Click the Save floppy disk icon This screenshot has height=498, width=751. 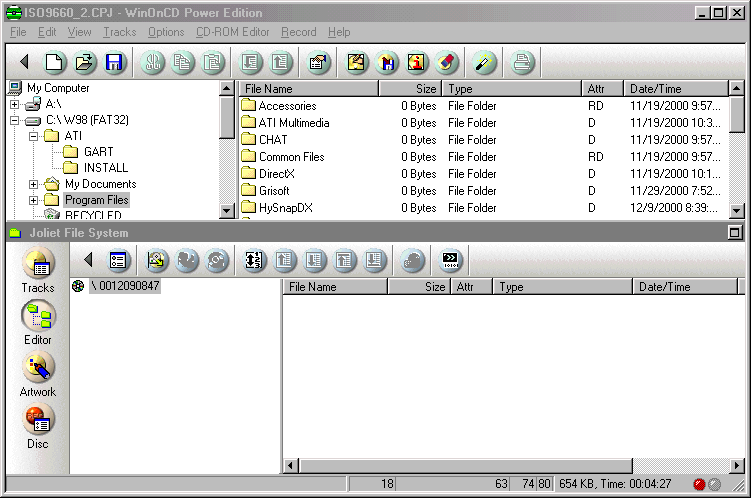coord(114,62)
